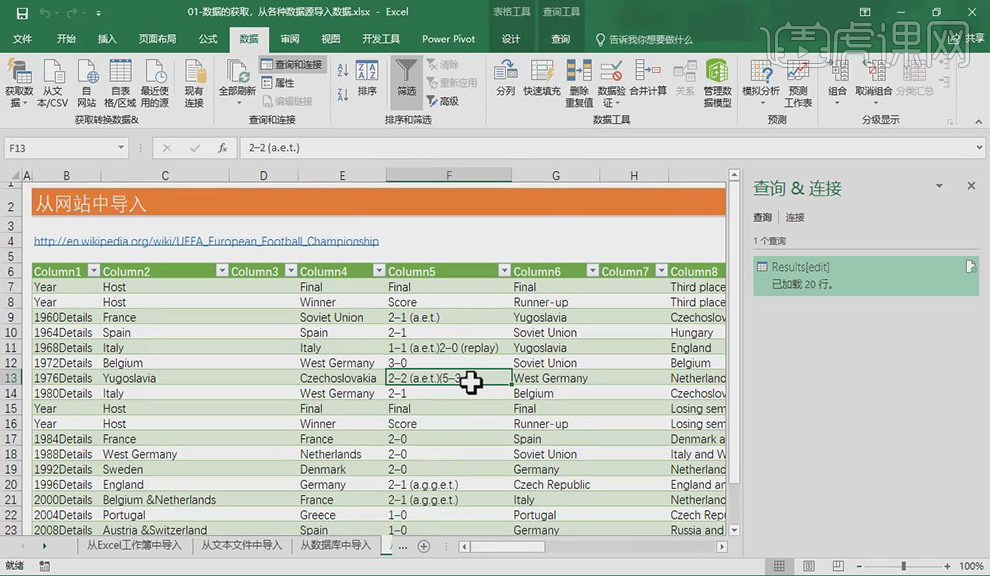This screenshot has height=576, width=990.
Task: Select sheet tab 从Excel工作簿中导入
Action: [134, 545]
